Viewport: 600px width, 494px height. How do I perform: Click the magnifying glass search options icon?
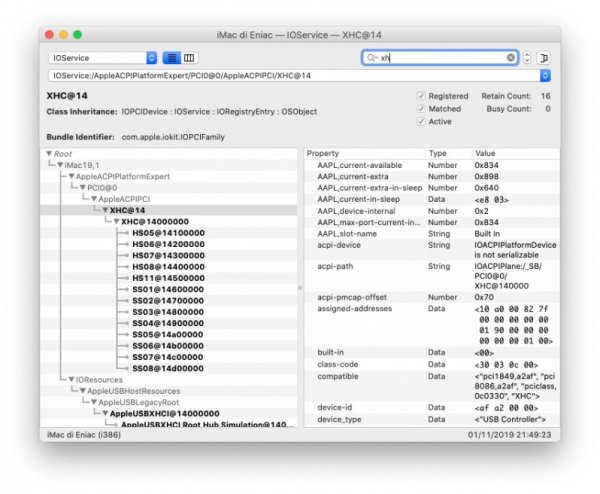pos(372,58)
